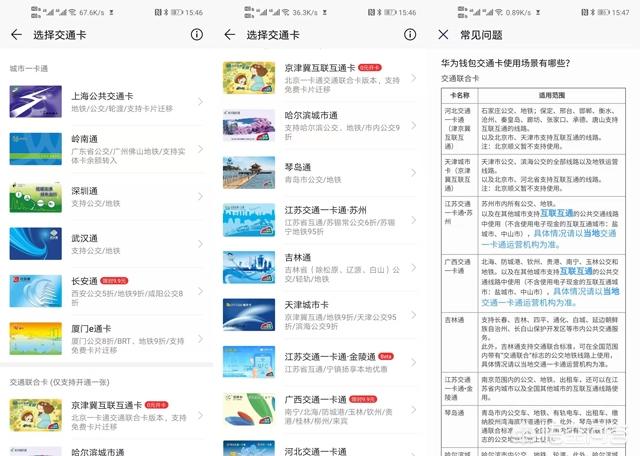This screenshot has height=456, width=640.
Task: Open the chevron on the 江苏交通一卡通·苏州 row
Action: [413, 220]
